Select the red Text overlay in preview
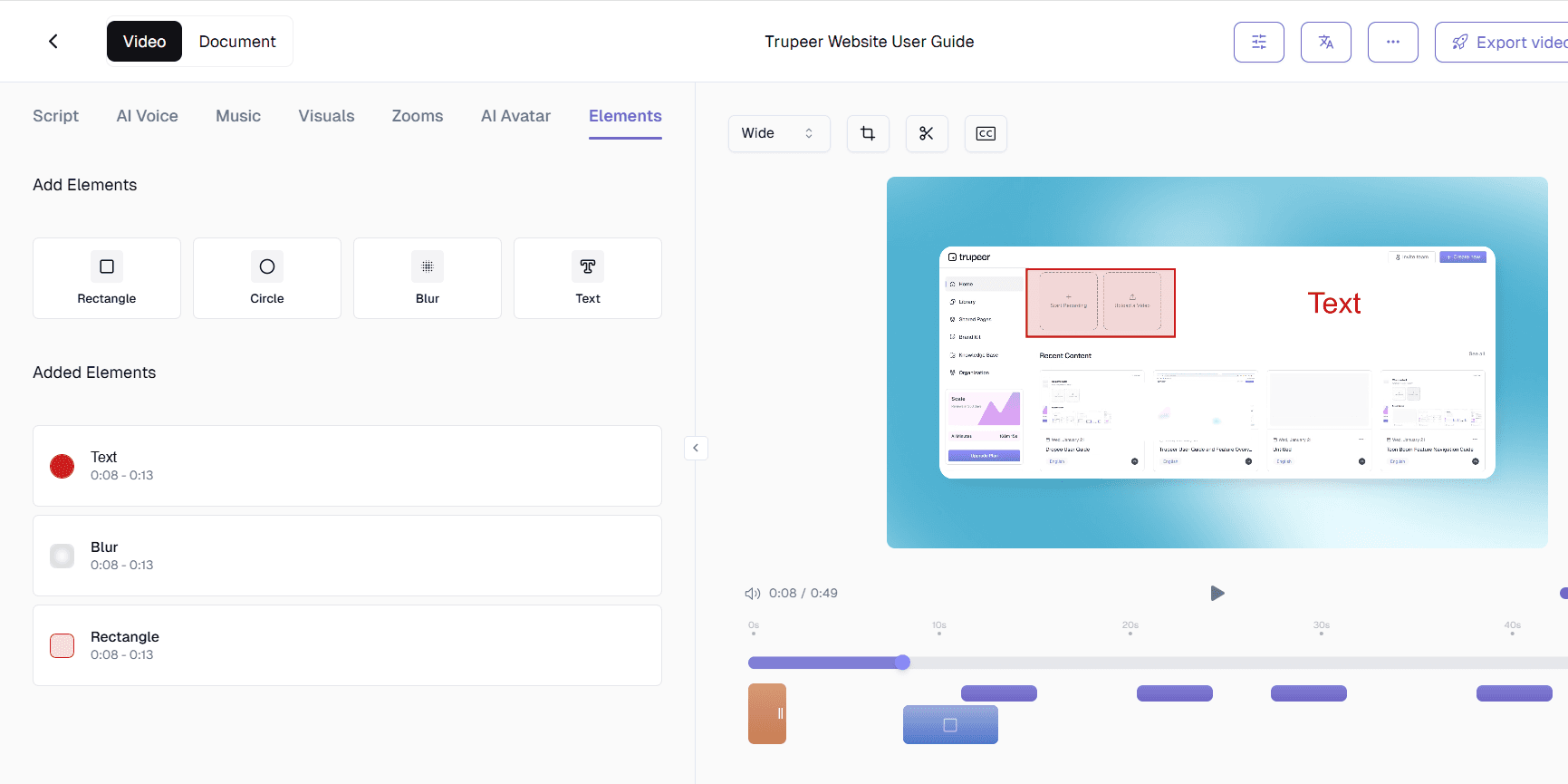This screenshot has height=784, width=1568. click(x=1333, y=304)
